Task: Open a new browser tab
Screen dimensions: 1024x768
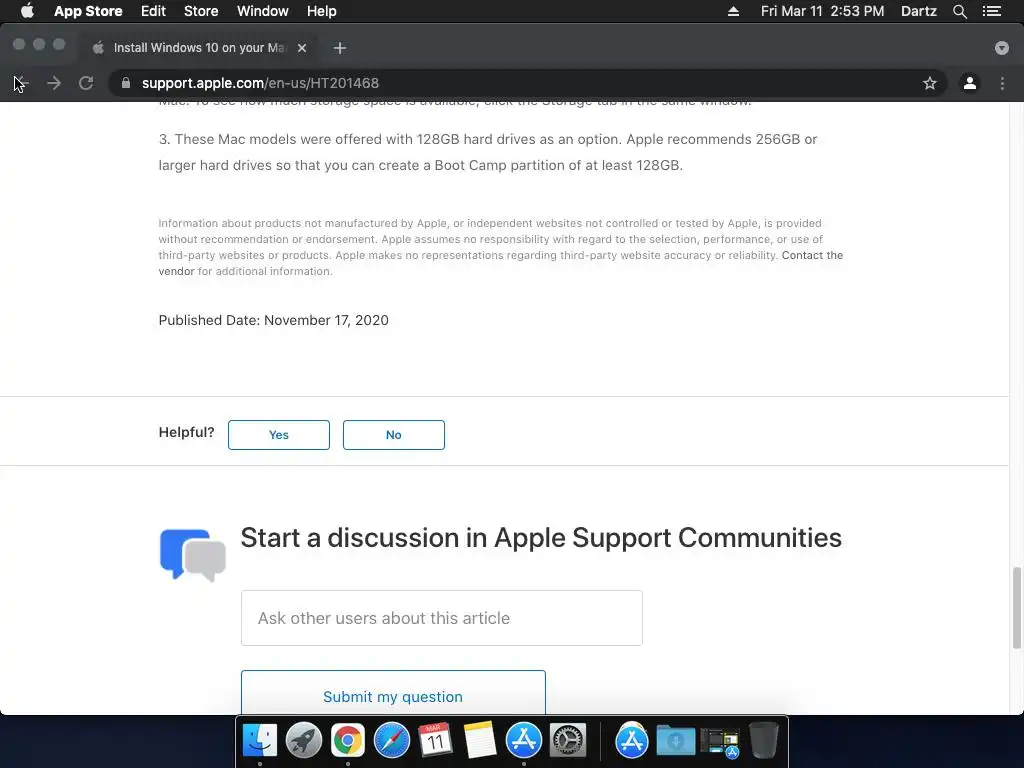Action: click(x=340, y=48)
